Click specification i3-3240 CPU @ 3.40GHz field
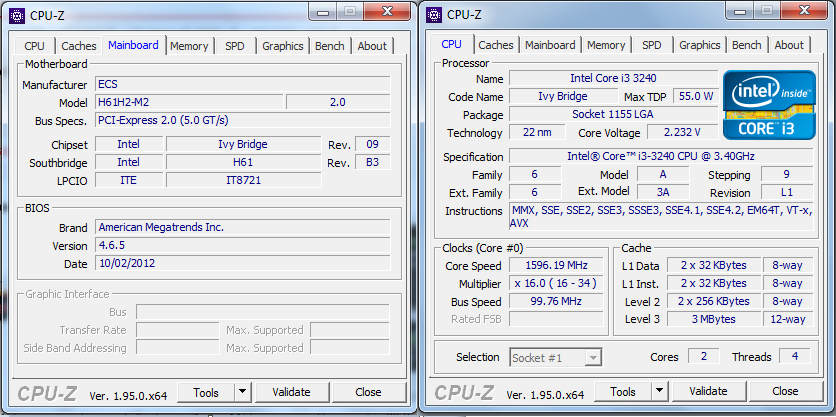 (x=661, y=156)
